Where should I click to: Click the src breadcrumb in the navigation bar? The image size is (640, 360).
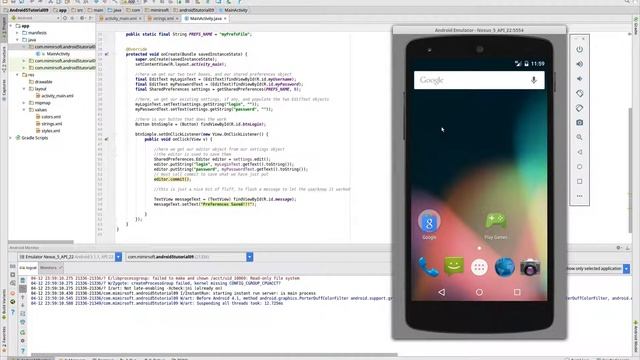pos(78,10)
